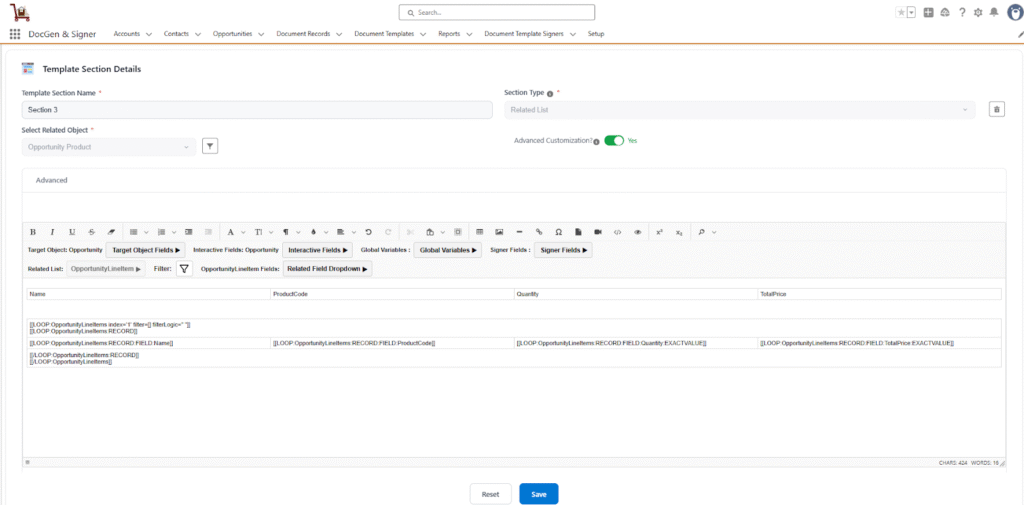
Task: Click the underline formatting icon
Action: pos(72,231)
